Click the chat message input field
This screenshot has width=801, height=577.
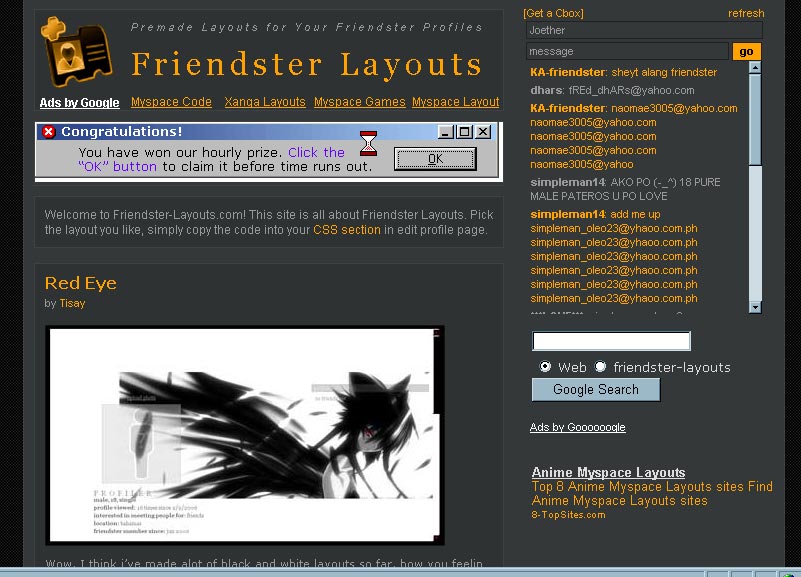(x=627, y=51)
